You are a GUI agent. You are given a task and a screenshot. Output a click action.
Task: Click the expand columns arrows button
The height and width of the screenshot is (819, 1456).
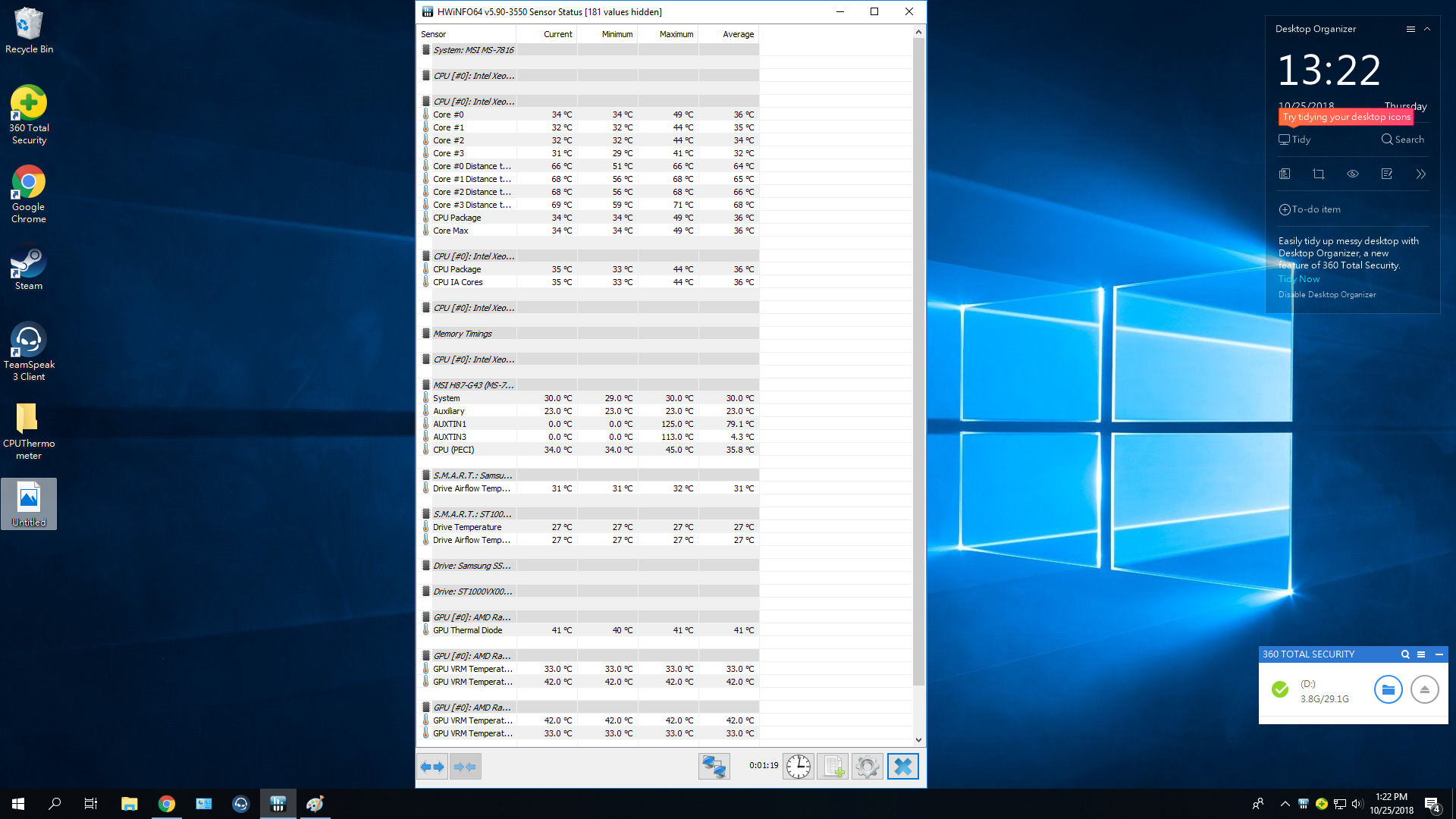432,767
